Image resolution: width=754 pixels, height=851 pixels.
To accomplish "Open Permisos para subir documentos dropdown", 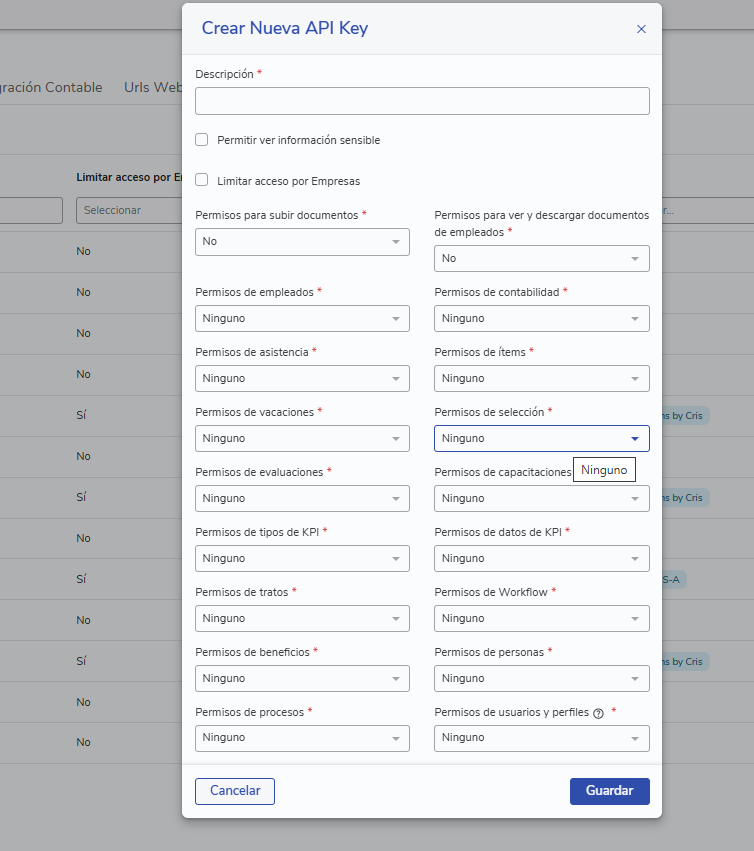I will (302, 242).
